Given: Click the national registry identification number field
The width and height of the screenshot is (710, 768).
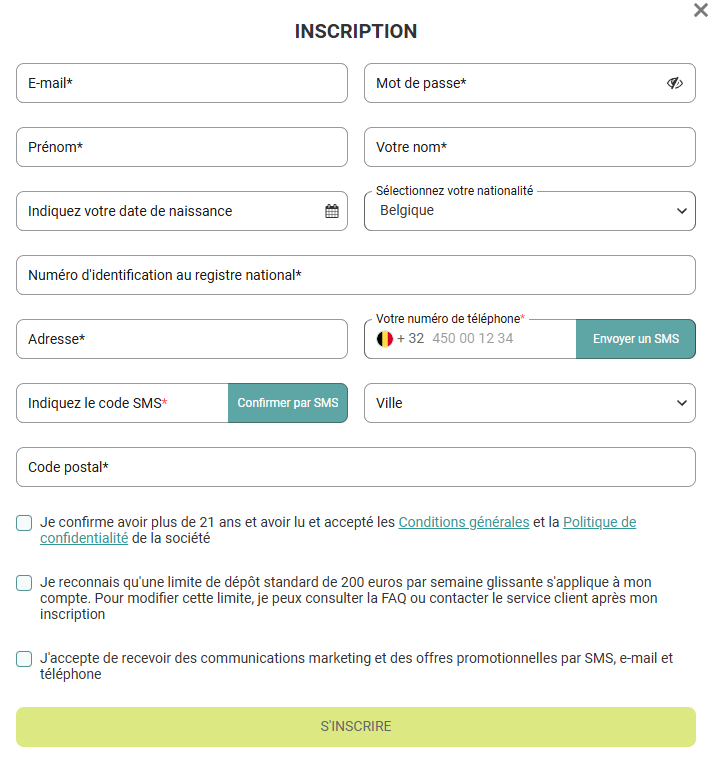Looking at the screenshot, I should click(356, 275).
